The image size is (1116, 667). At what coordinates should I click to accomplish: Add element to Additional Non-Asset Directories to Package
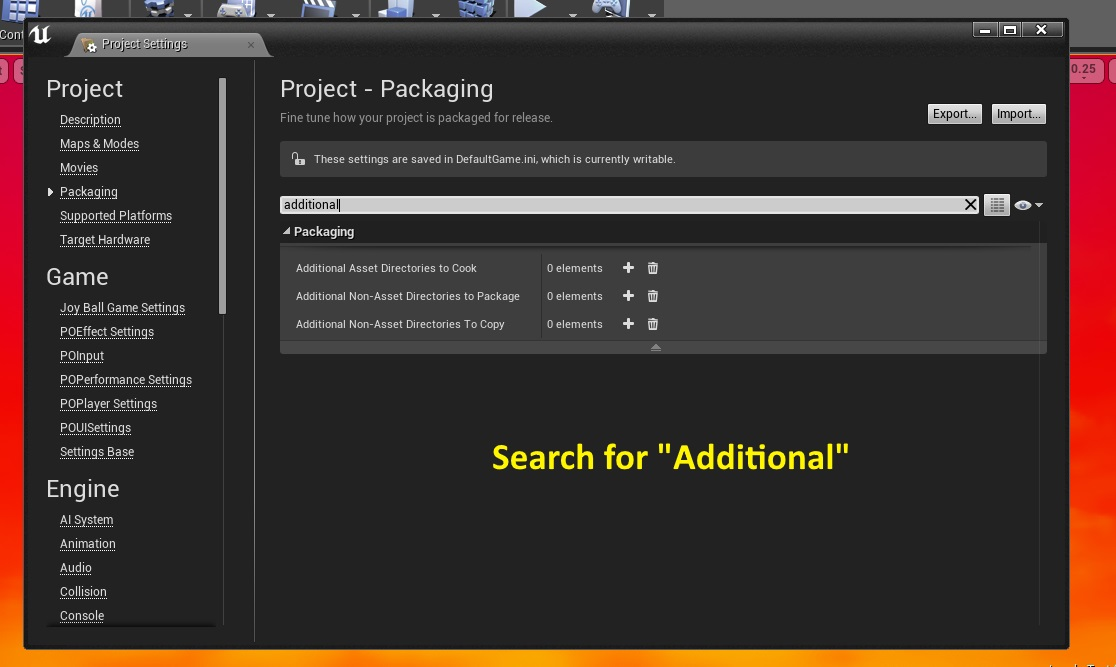click(x=628, y=296)
